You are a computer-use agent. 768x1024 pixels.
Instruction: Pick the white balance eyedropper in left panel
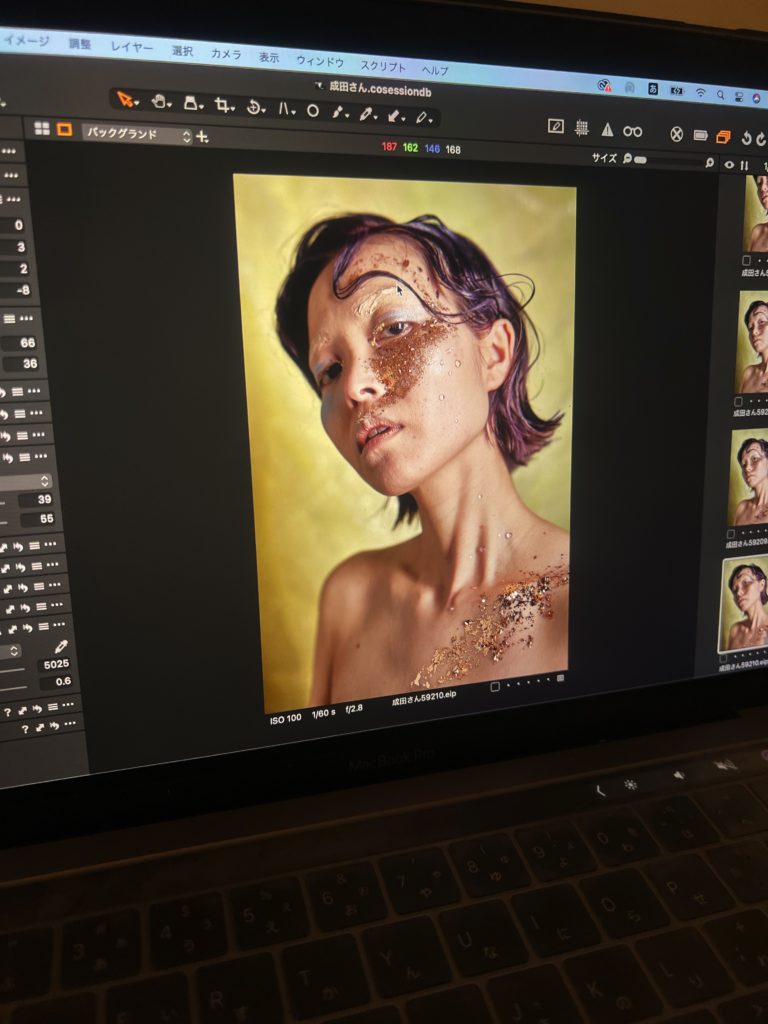[x=61, y=647]
